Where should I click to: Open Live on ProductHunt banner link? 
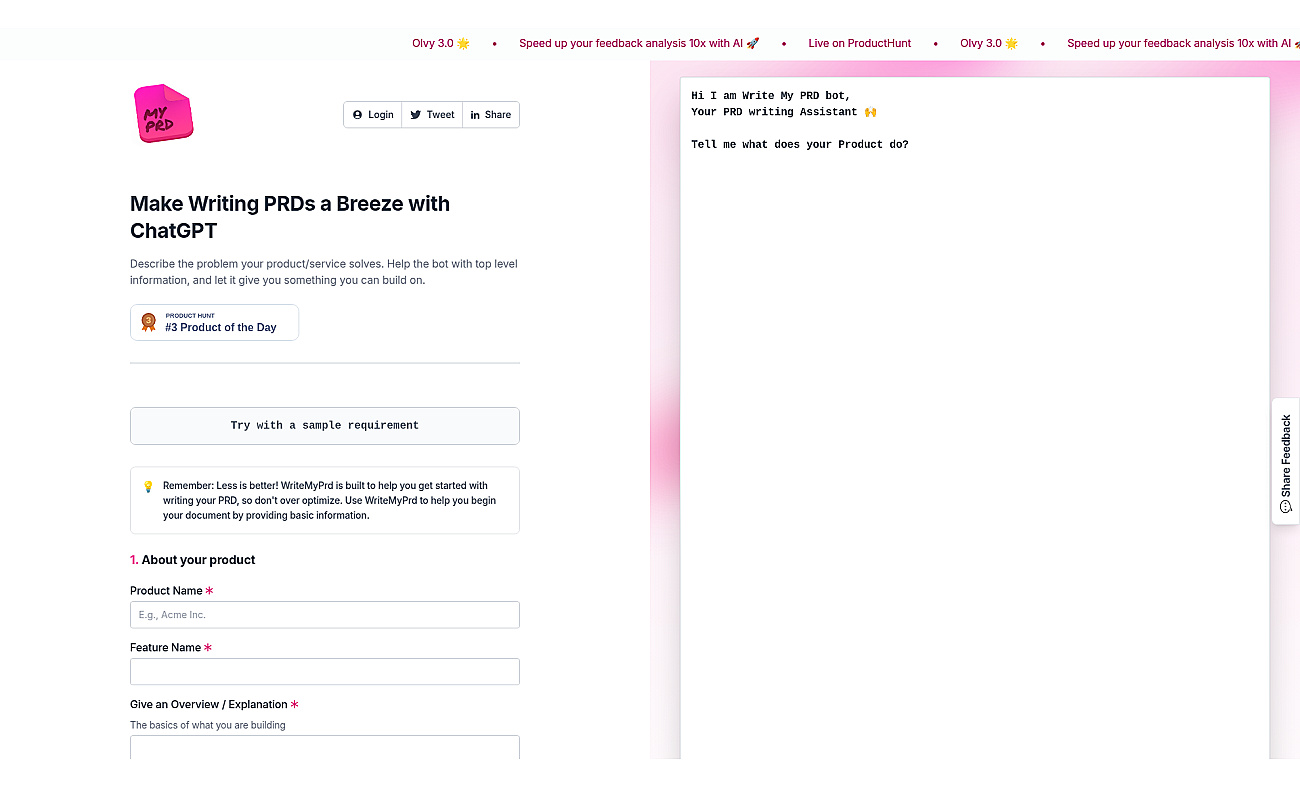pos(860,43)
